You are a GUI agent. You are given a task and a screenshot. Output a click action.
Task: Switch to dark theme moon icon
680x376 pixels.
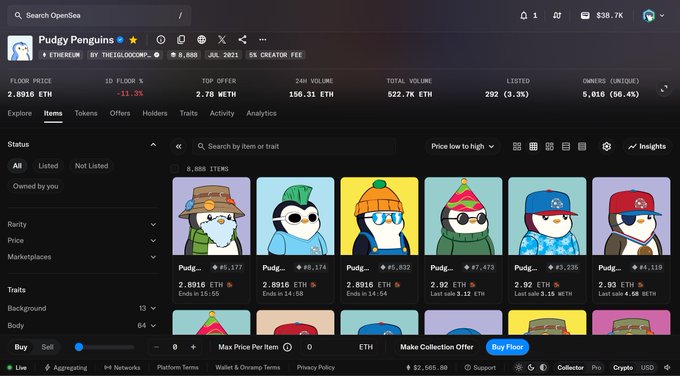531,367
